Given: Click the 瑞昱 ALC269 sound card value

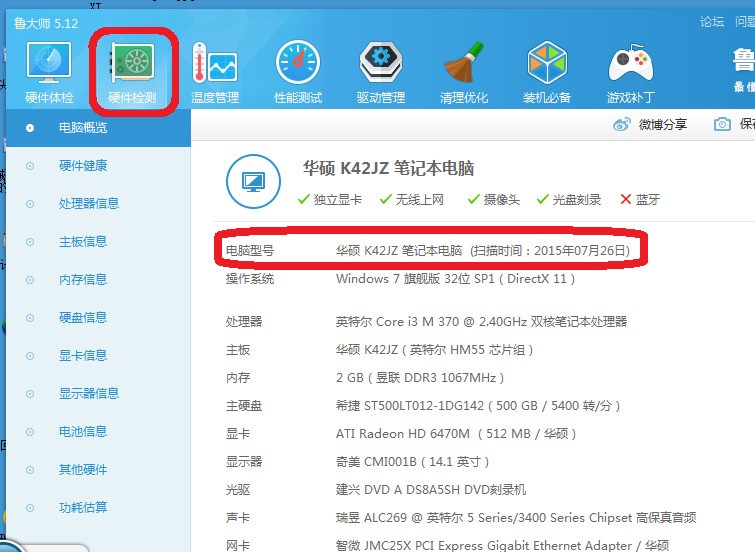Looking at the screenshot, I should tap(516, 518).
